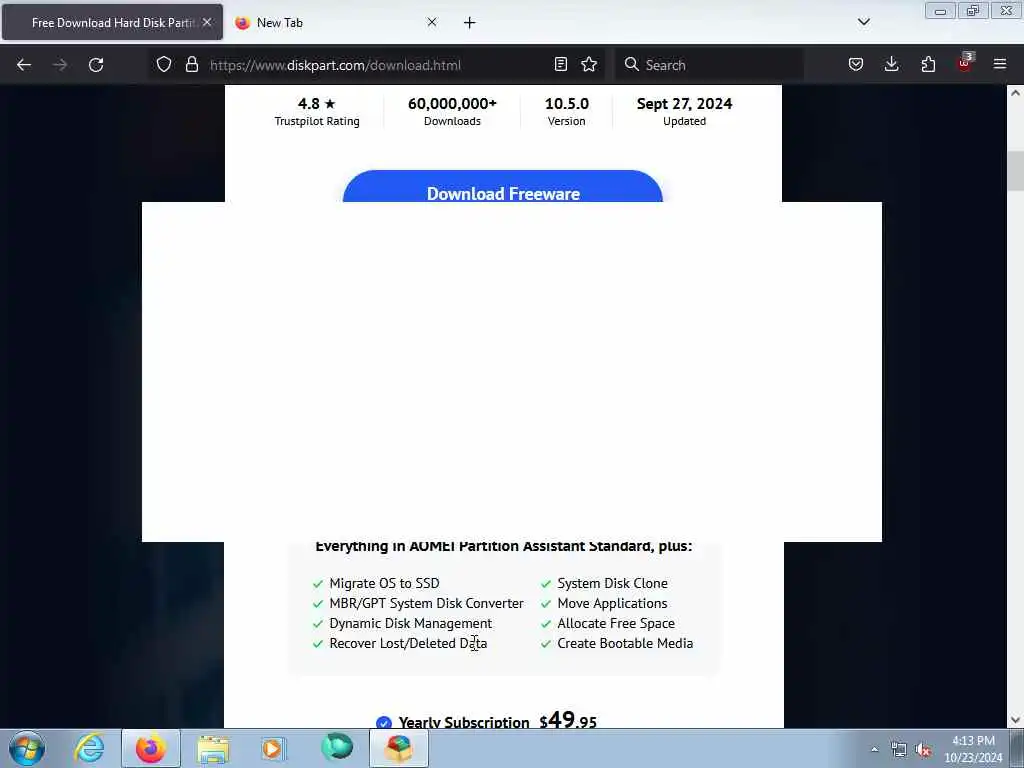Click the Dynamic Disk Management feature
The height and width of the screenshot is (768, 1024).
pos(411,624)
